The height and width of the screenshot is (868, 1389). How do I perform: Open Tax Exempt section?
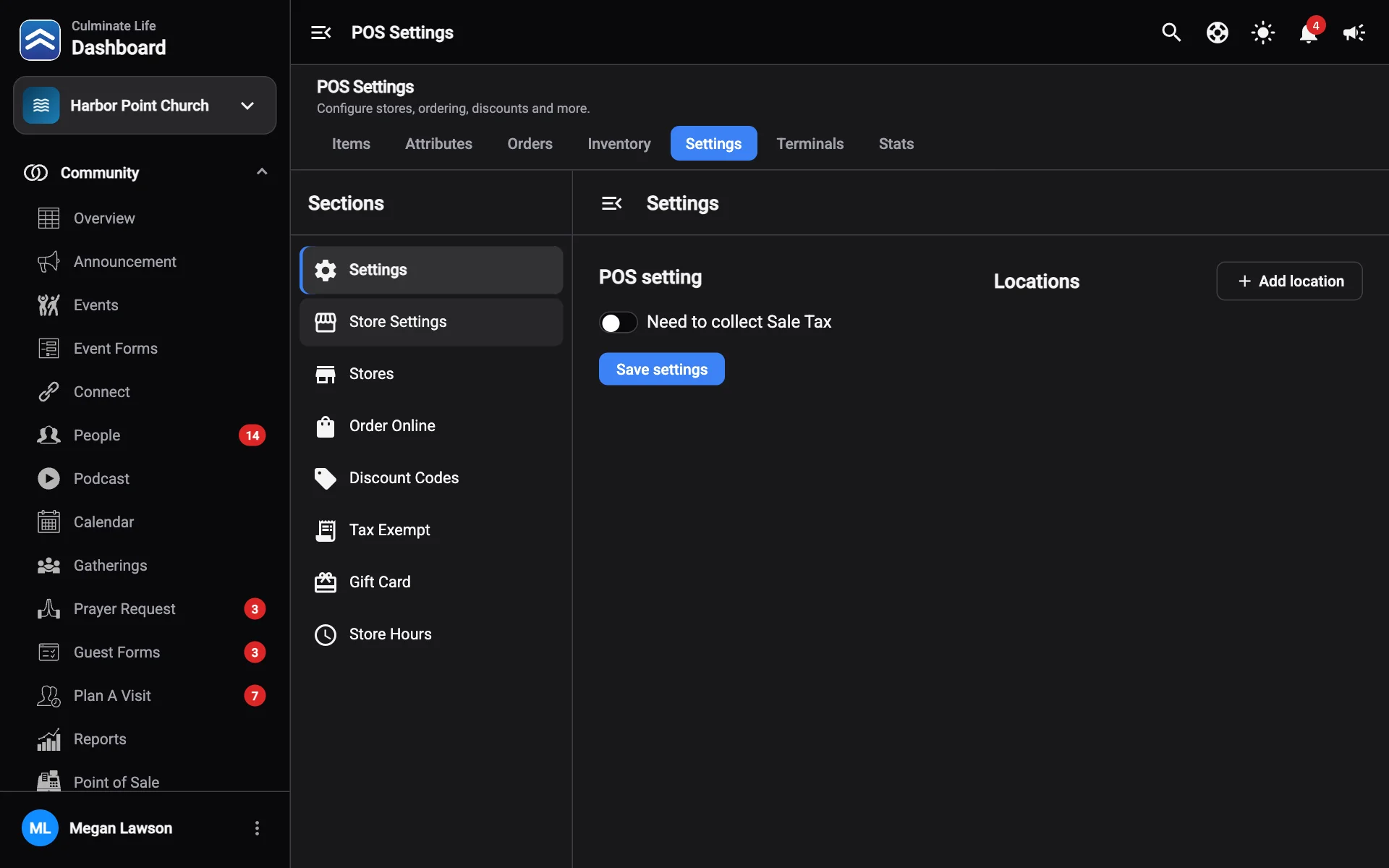(x=431, y=530)
